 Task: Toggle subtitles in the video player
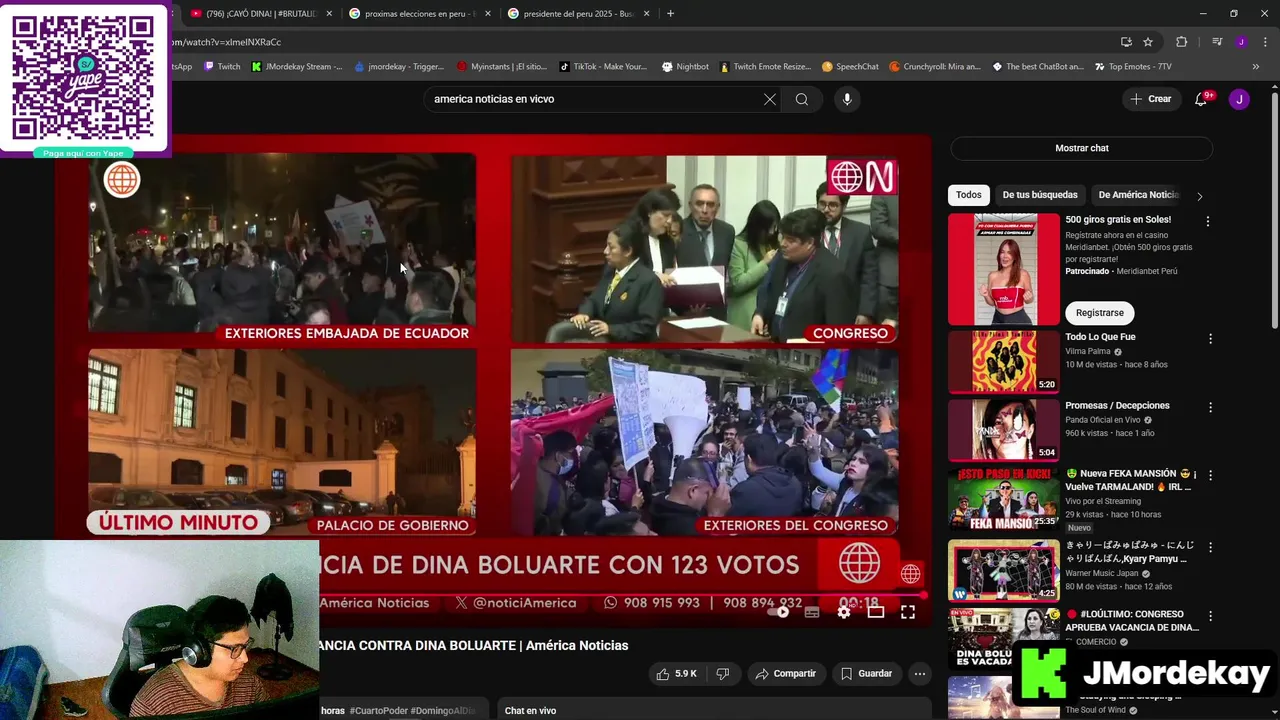pos(812,612)
